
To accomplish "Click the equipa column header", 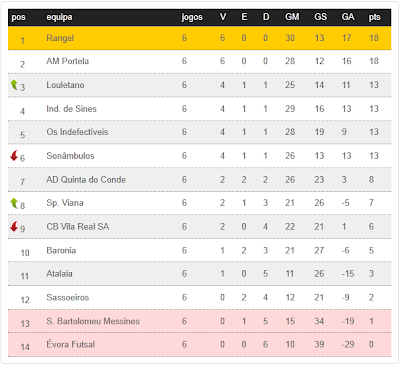I will click(59, 17).
